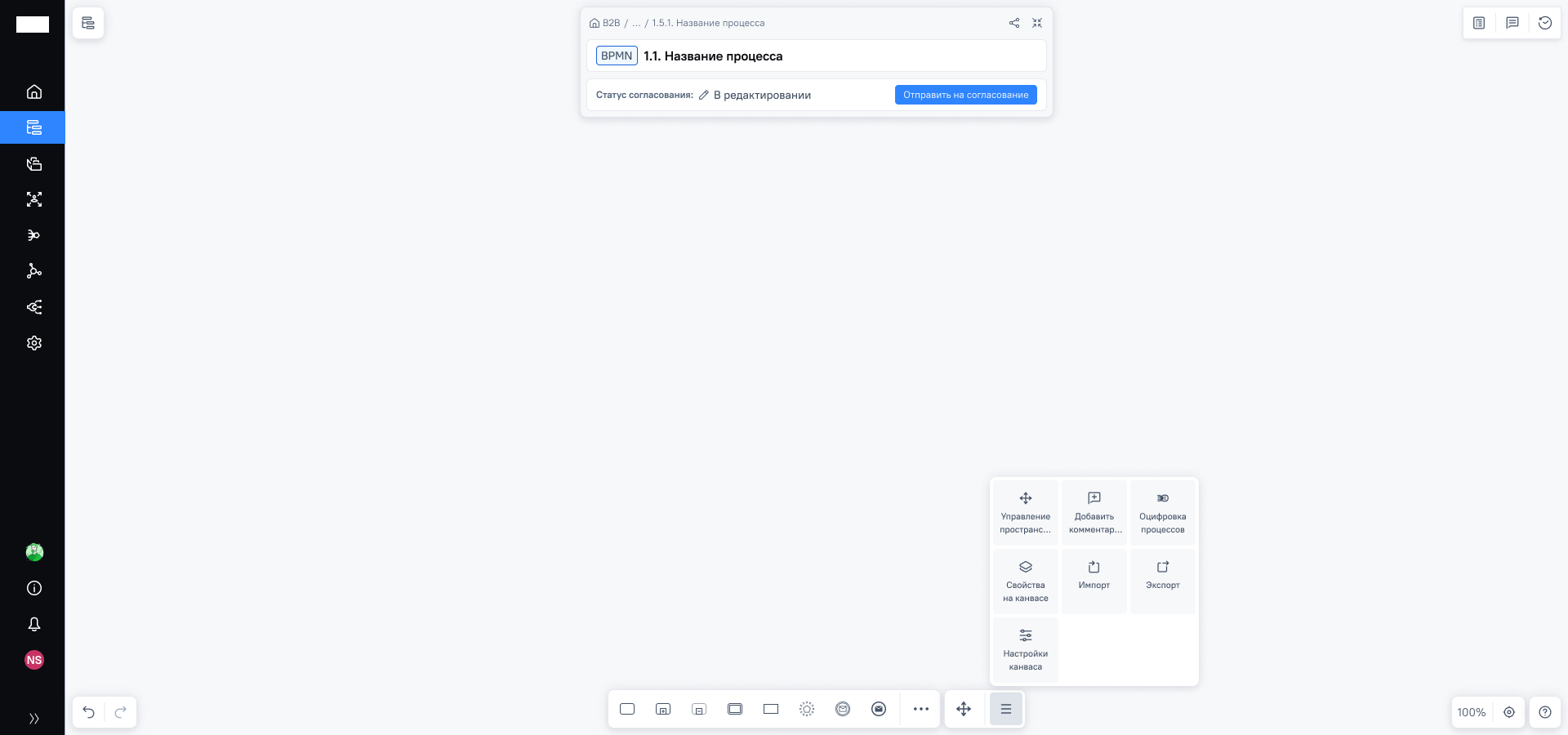
Task: Collapse the process header panel
Action: click(x=1036, y=23)
